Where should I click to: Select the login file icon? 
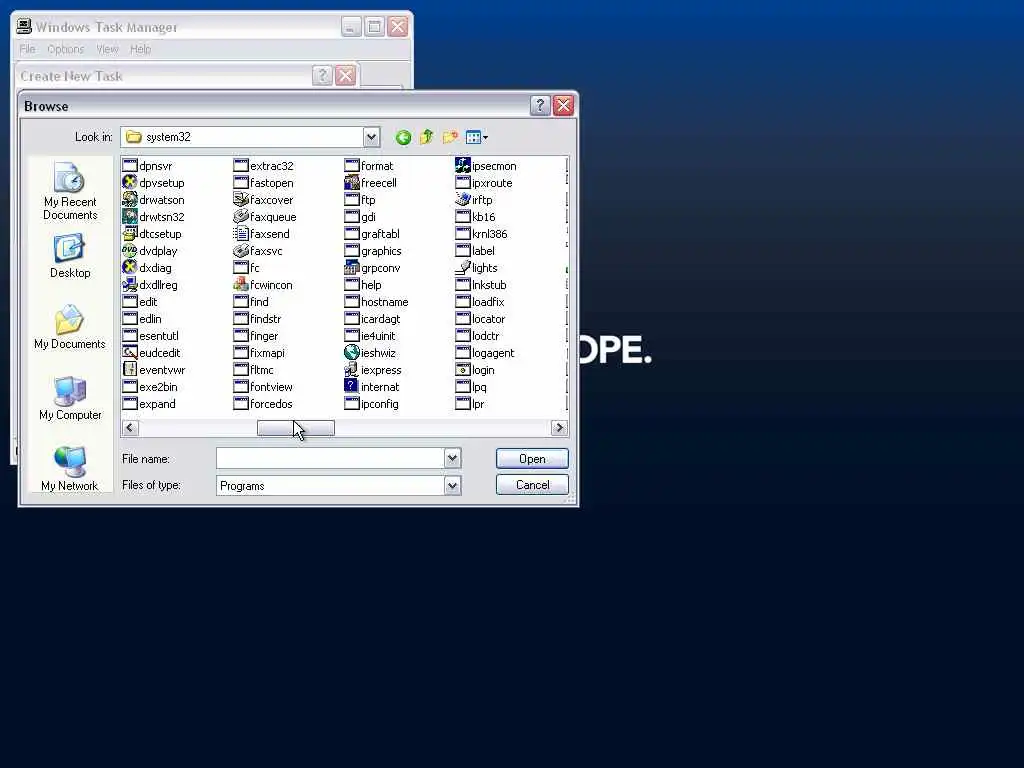pyautogui.click(x=463, y=370)
